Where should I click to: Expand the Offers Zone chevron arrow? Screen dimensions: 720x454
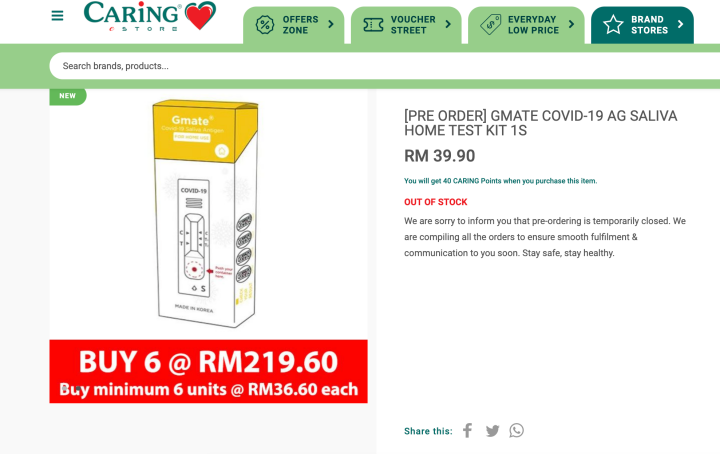[x=331, y=24]
